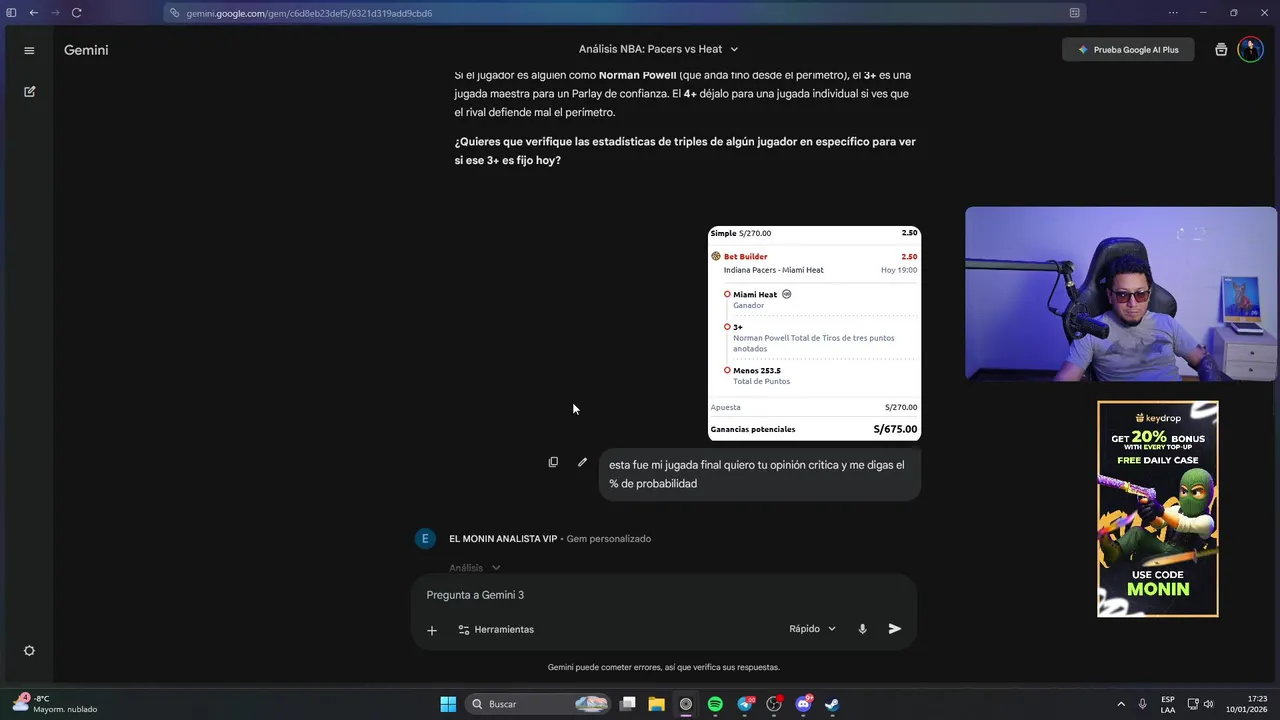Viewport: 1280px width, 720px height.
Task: Edit the user prompt with the pencil icon
Action: pos(582,462)
